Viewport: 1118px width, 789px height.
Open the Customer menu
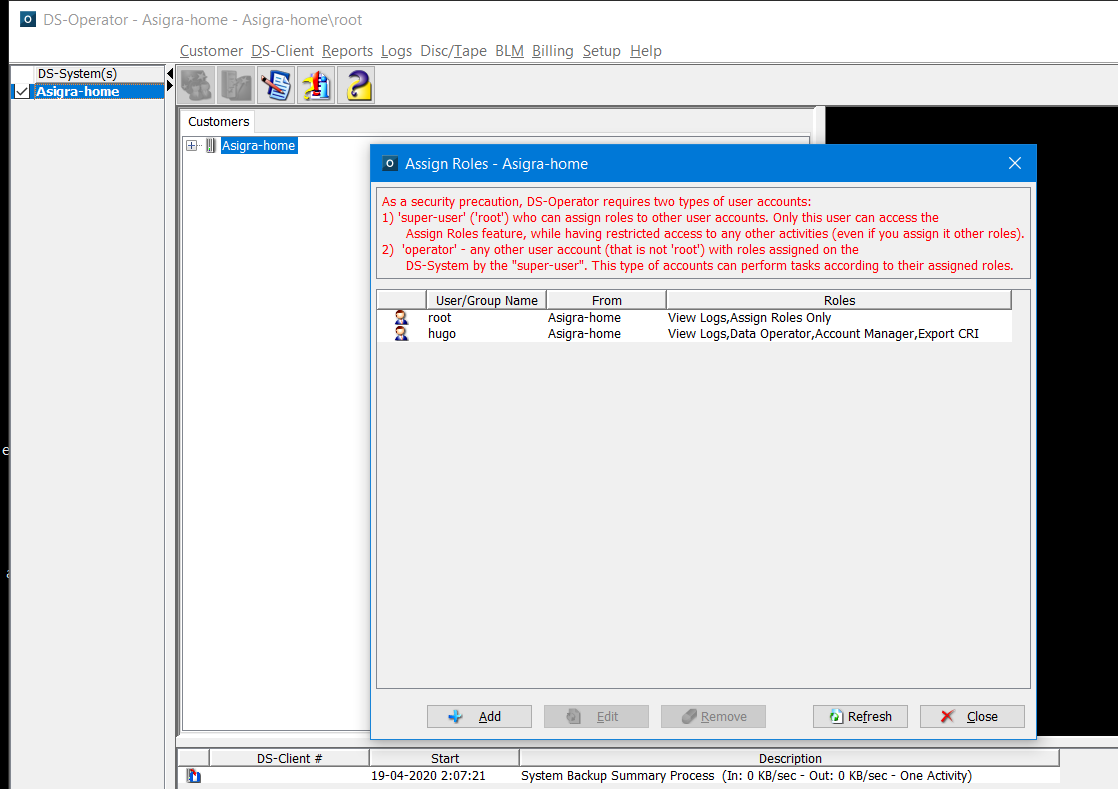click(x=211, y=51)
